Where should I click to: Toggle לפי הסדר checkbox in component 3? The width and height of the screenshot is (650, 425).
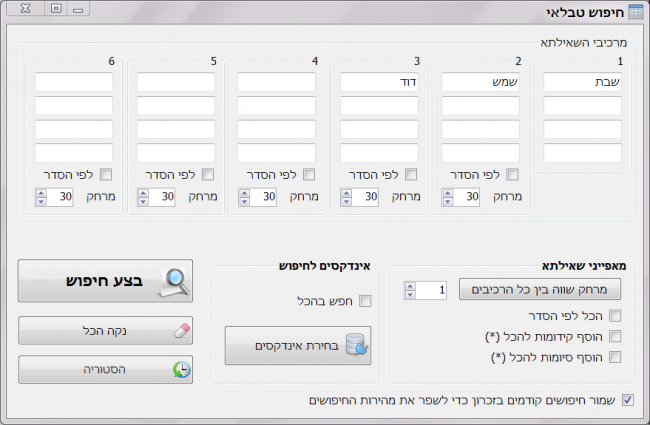(411, 175)
